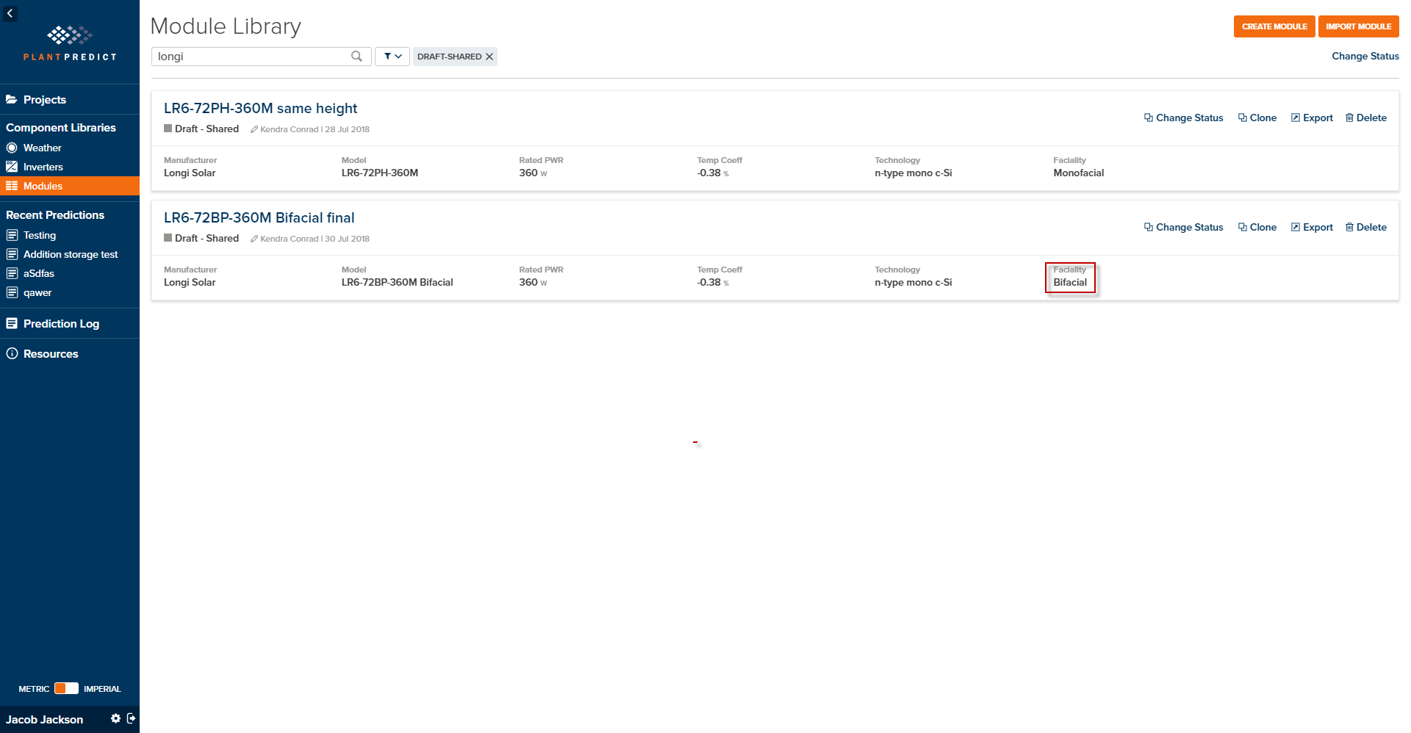Open the aSdfas recent prediction
The height and width of the screenshot is (733, 1411).
(x=38, y=274)
